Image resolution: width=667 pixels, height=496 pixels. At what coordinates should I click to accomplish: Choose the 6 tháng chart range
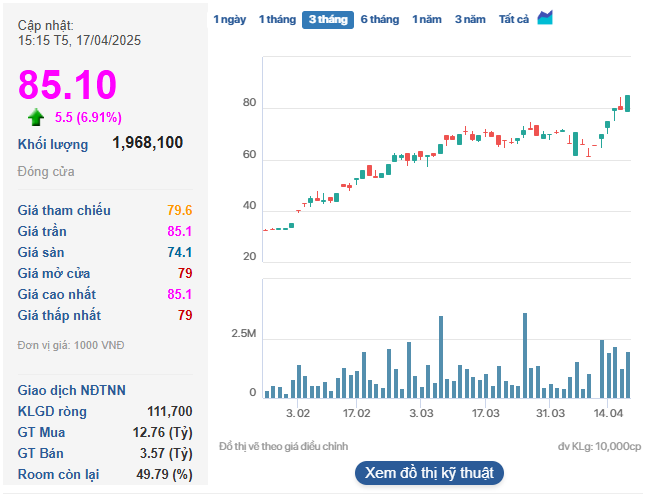(380, 19)
